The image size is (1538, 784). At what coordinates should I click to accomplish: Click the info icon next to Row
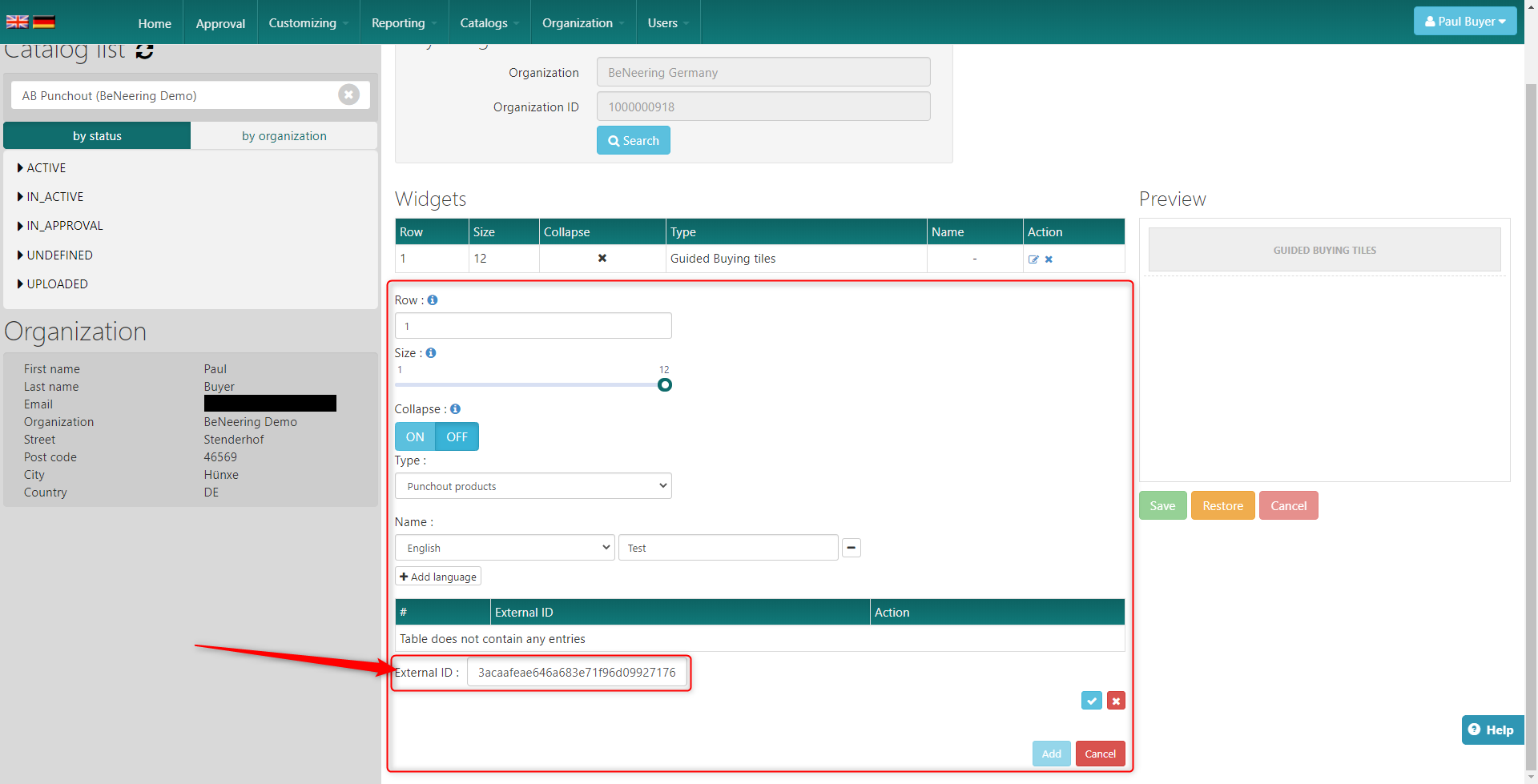433,300
